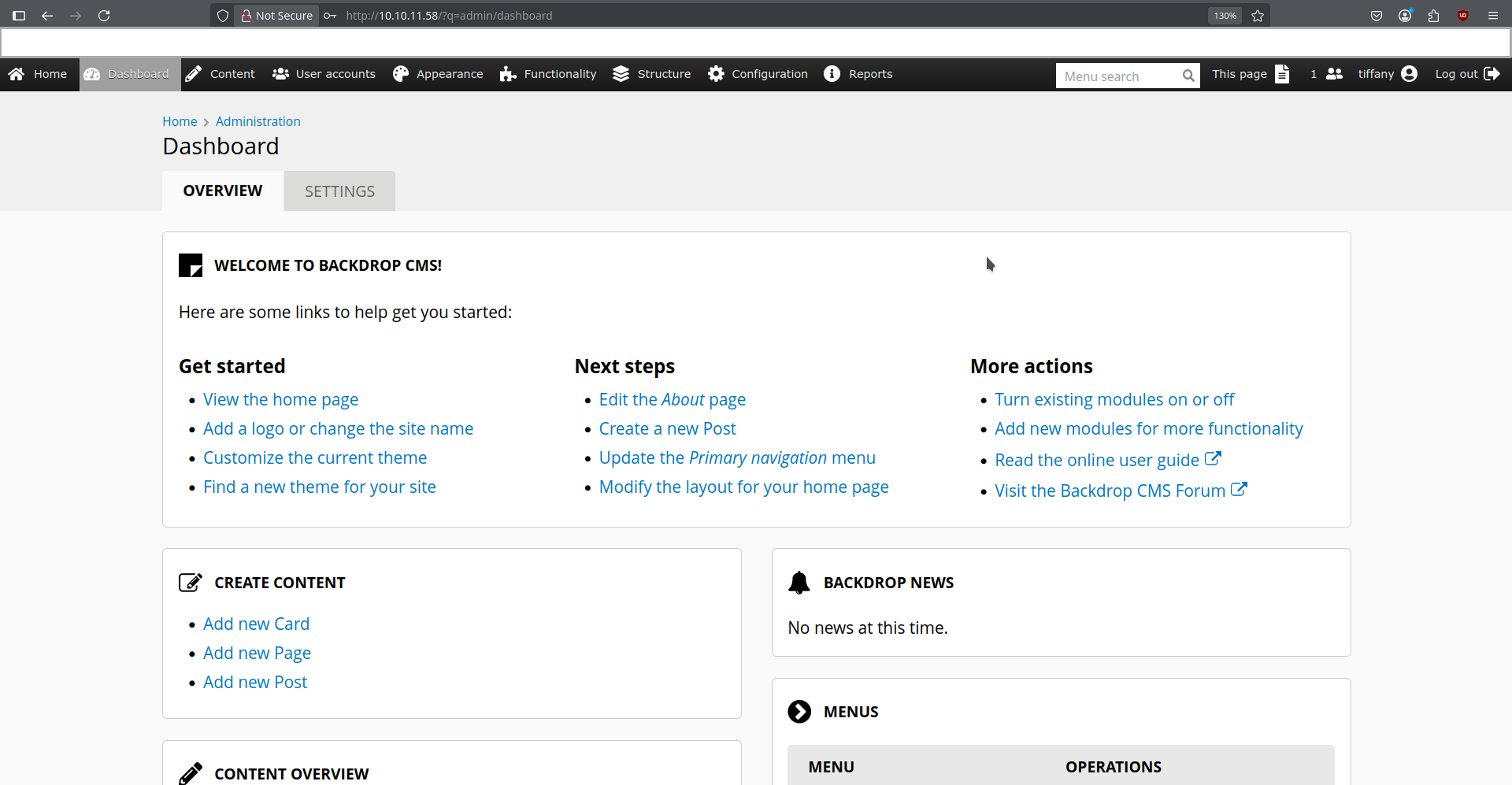Screen dimensions: 1512x785
Task: Click the uBlock Origin extension icon
Action: (x=1463, y=16)
